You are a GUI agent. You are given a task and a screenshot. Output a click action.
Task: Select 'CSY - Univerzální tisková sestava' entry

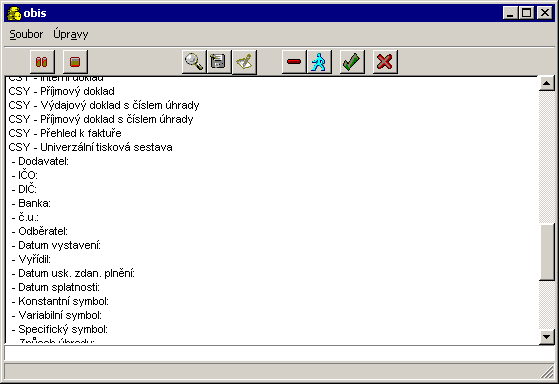pyautogui.click(x=90, y=147)
